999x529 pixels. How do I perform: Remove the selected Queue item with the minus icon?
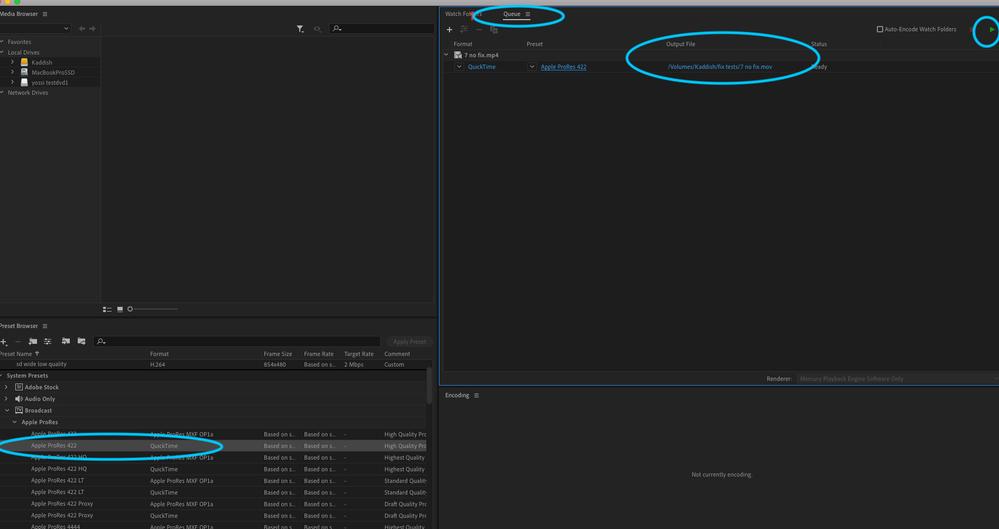click(x=479, y=30)
